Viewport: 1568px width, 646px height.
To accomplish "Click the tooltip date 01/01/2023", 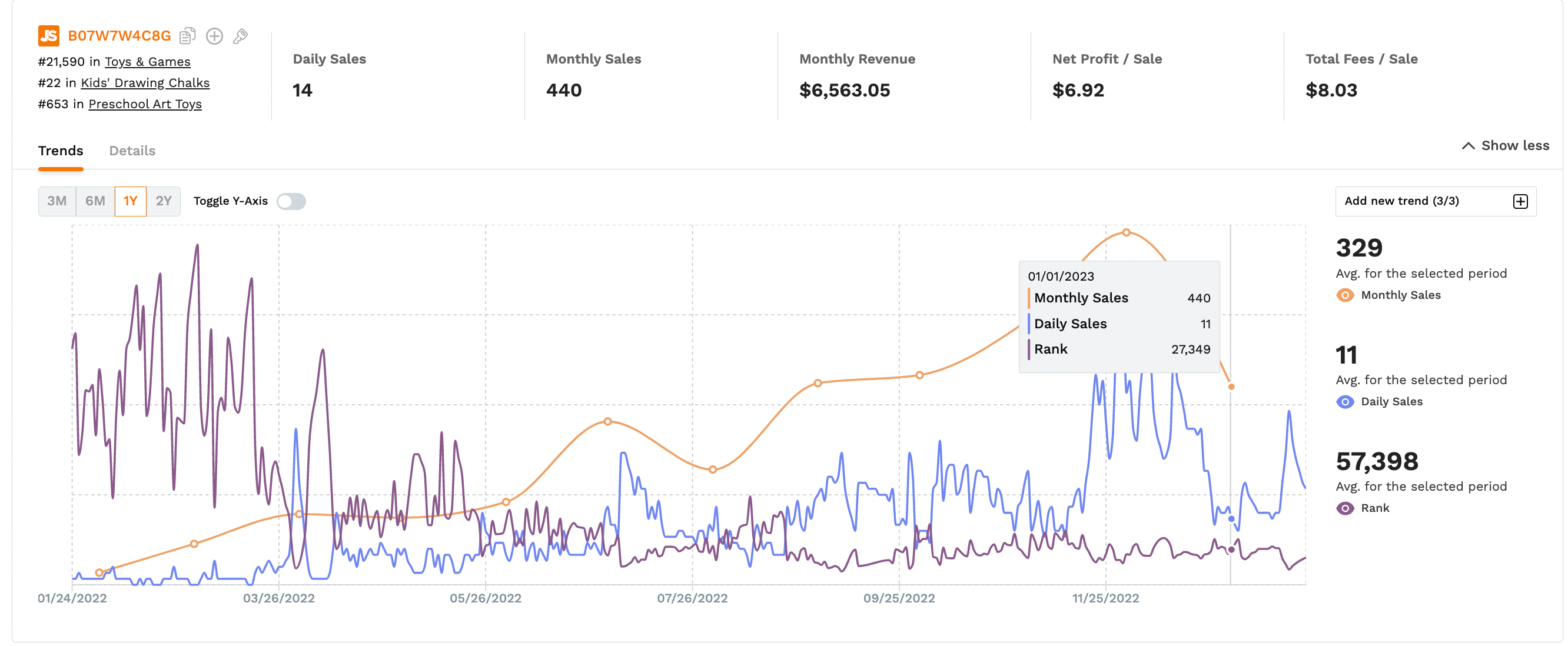I will 1061,276.
